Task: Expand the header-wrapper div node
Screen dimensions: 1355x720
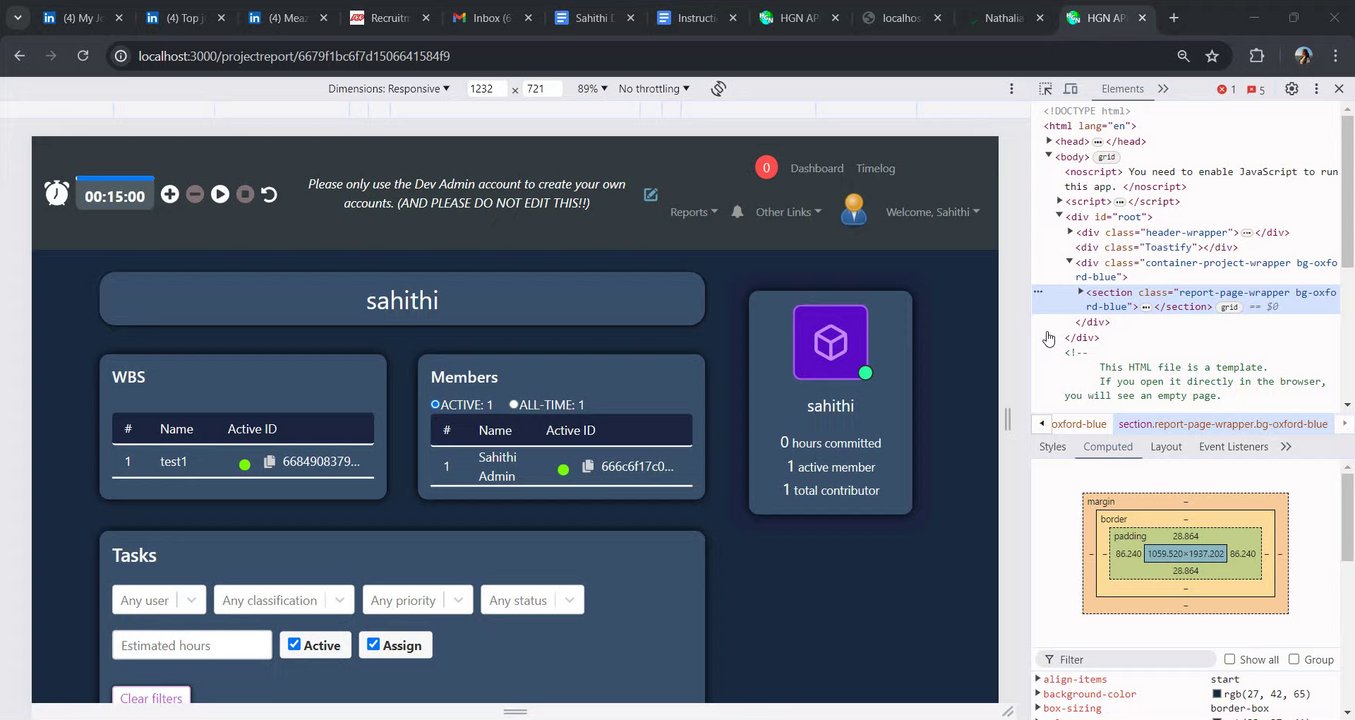Action: click(1070, 232)
